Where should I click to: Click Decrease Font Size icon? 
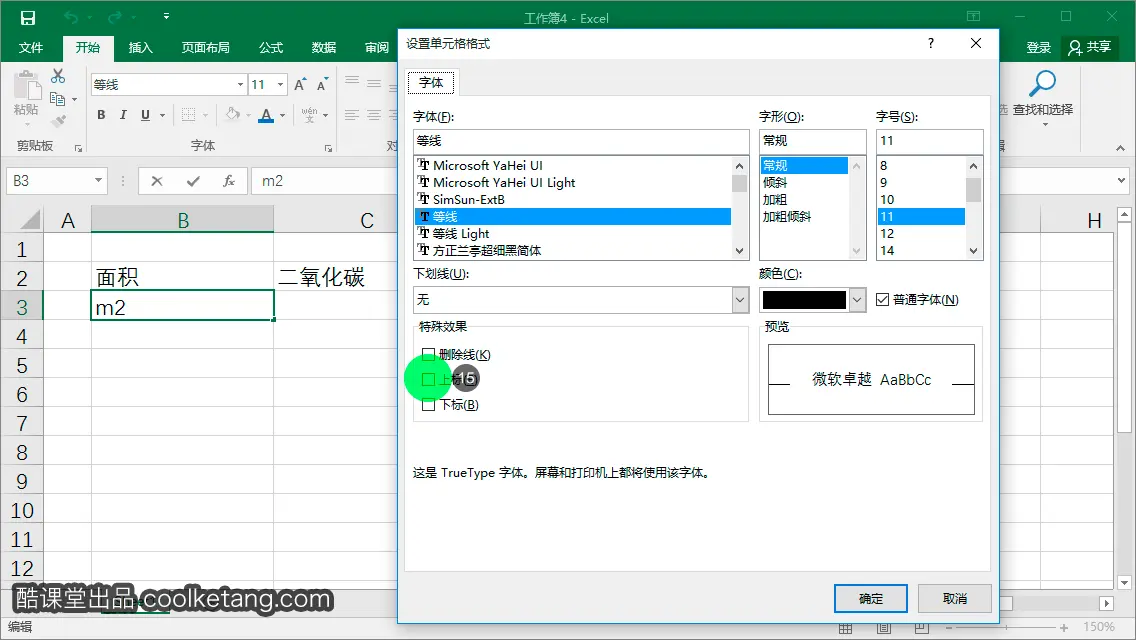click(322, 85)
